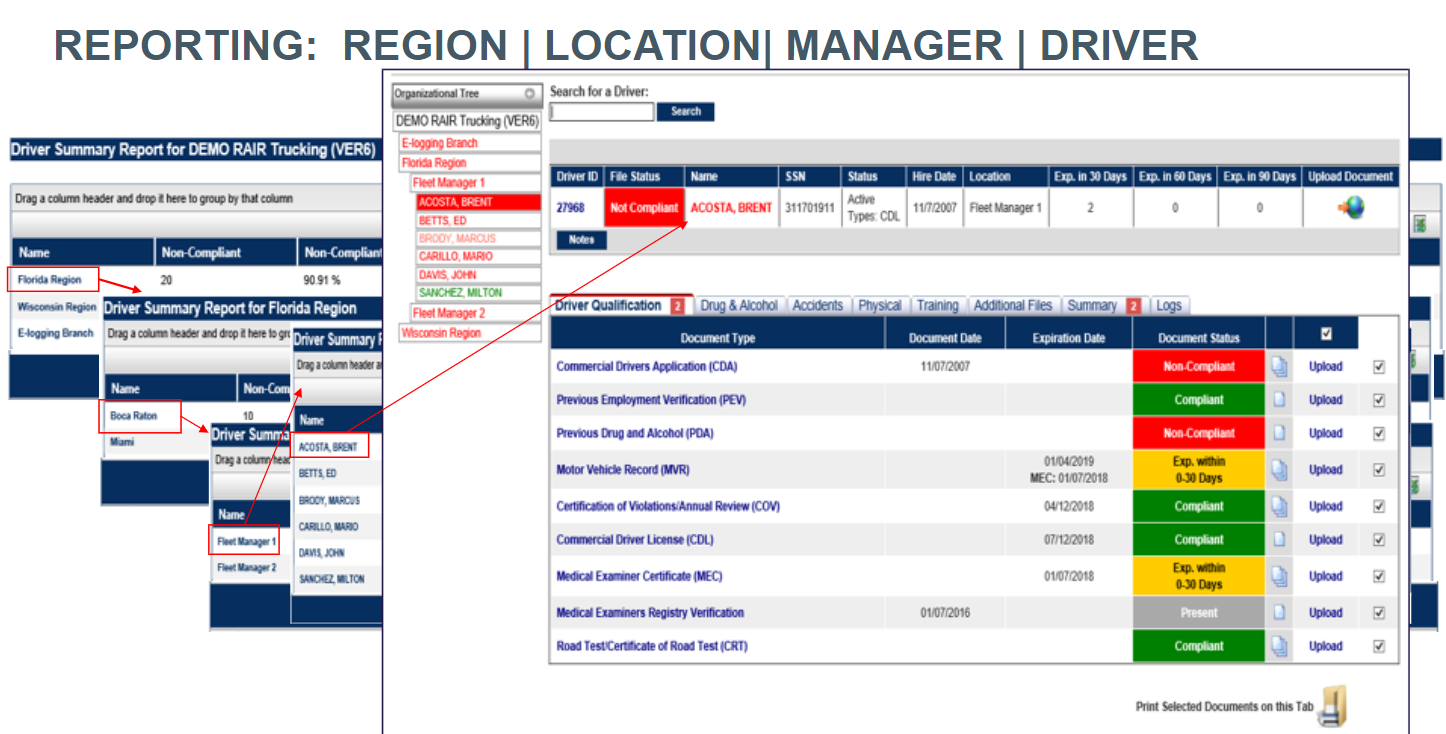Click CARILLO, MARIO in driver summary list
Screen dimensions: 1446x734
(x=328, y=527)
